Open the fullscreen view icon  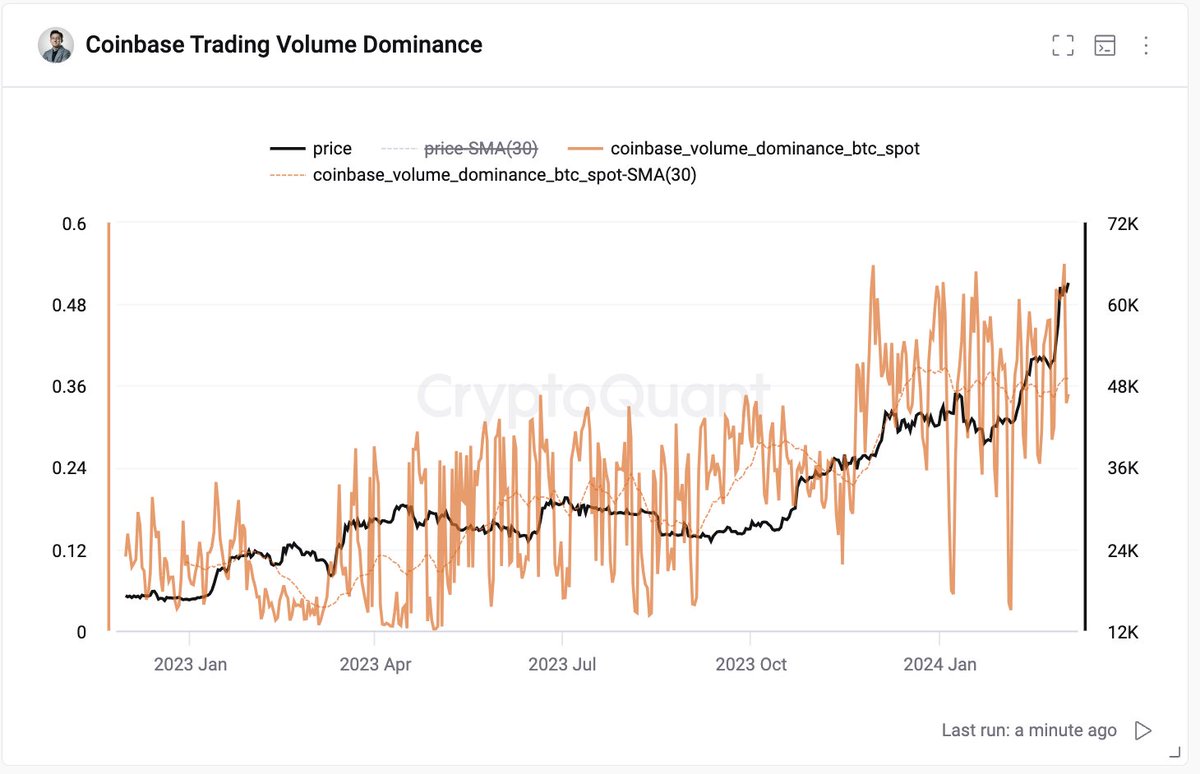tap(1062, 44)
